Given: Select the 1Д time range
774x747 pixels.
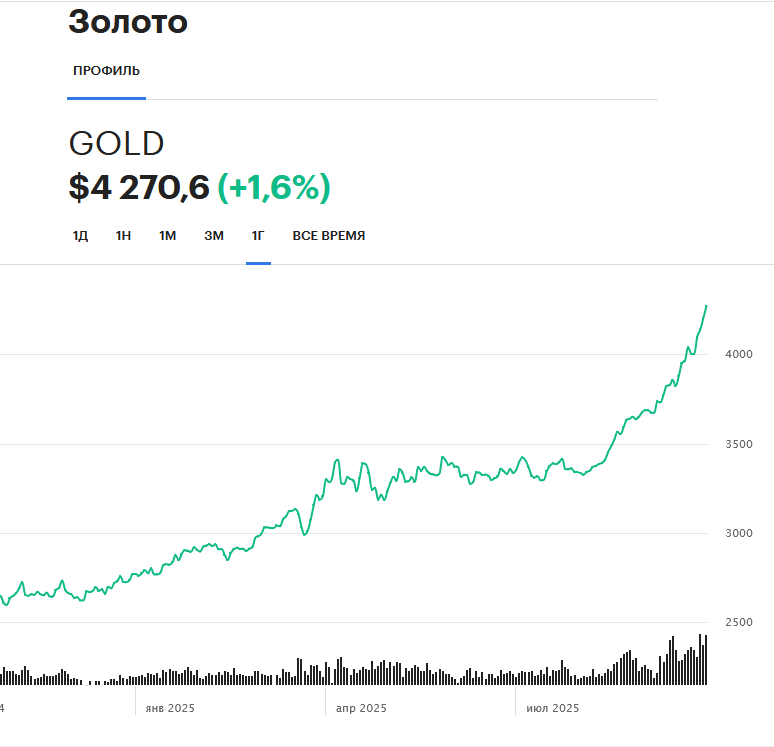Looking at the screenshot, I should tap(80, 236).
